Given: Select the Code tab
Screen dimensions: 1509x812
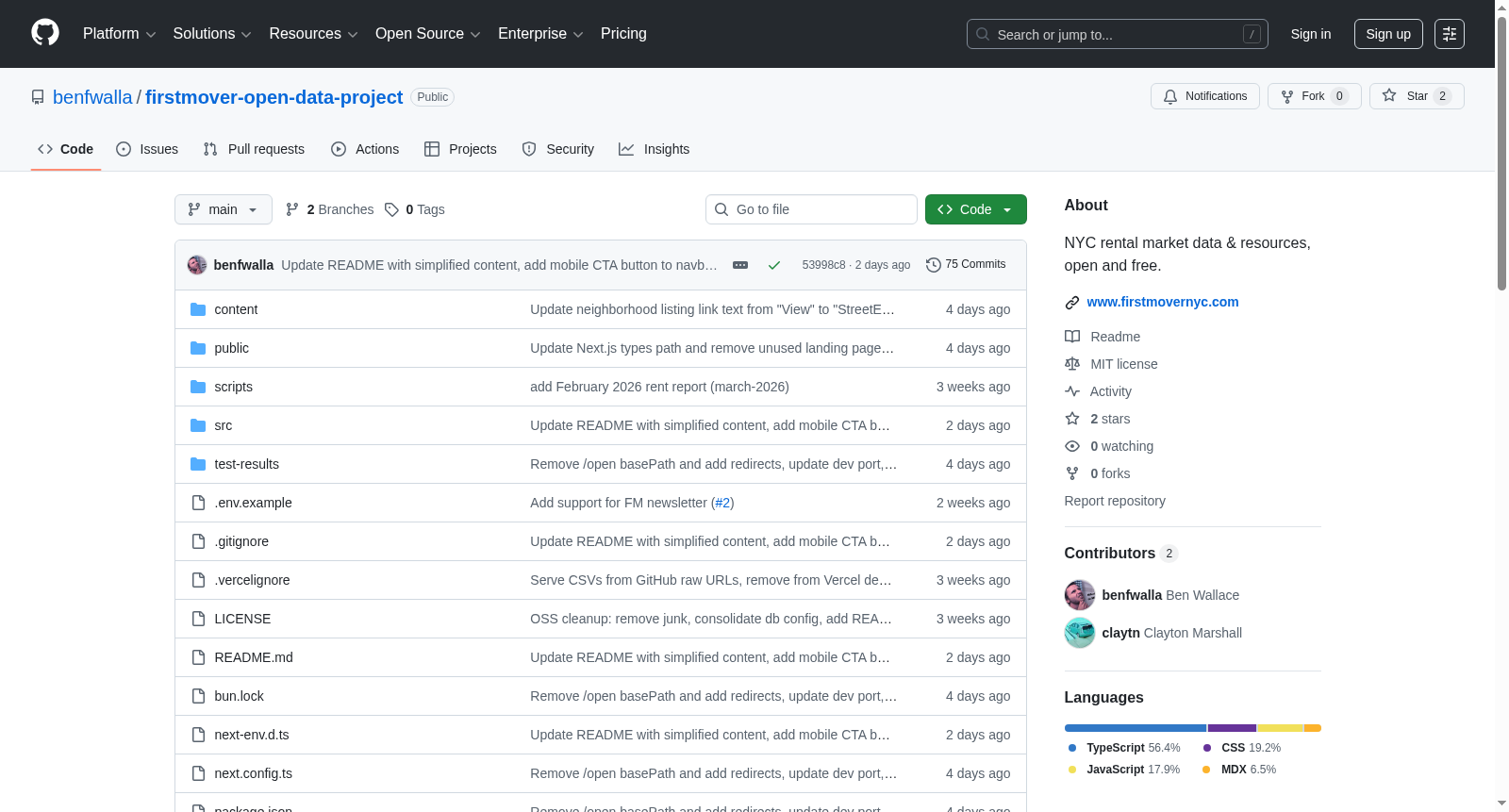Looking at the screenshot, I should 66,149.
